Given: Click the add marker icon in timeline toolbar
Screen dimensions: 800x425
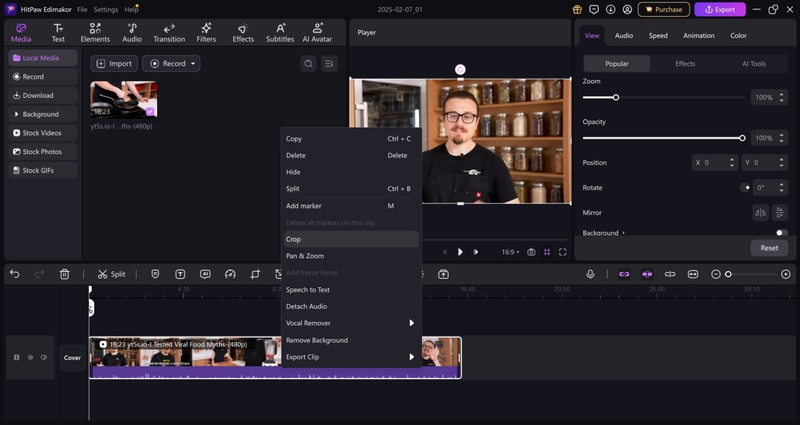Looking at the screenshot, I should tap(155, 274).
